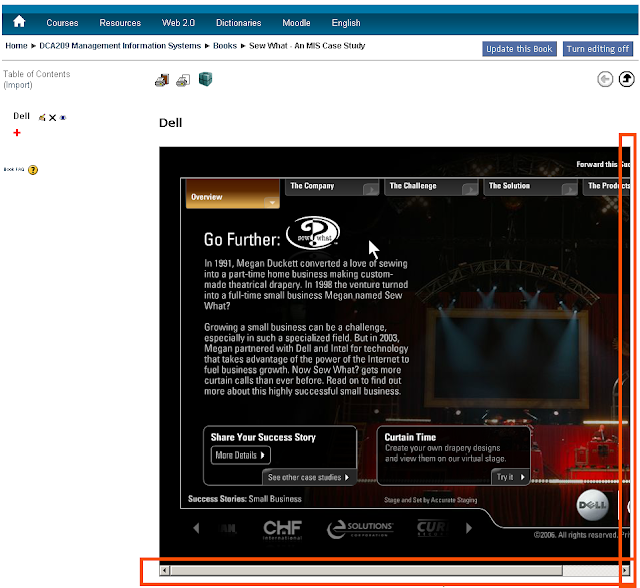Click the CHF International logo

tap(282, 529)
